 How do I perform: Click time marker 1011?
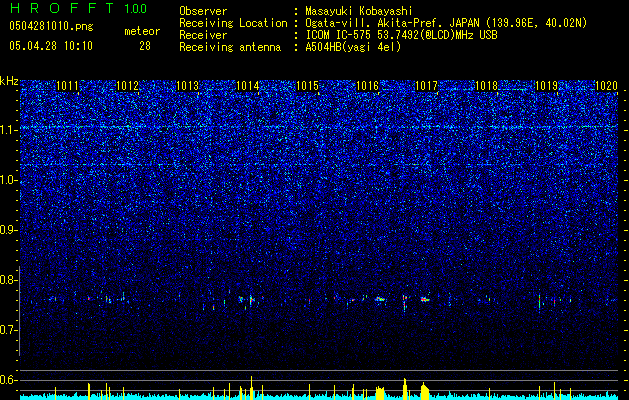pyautogui.click(x=67, y=86)
